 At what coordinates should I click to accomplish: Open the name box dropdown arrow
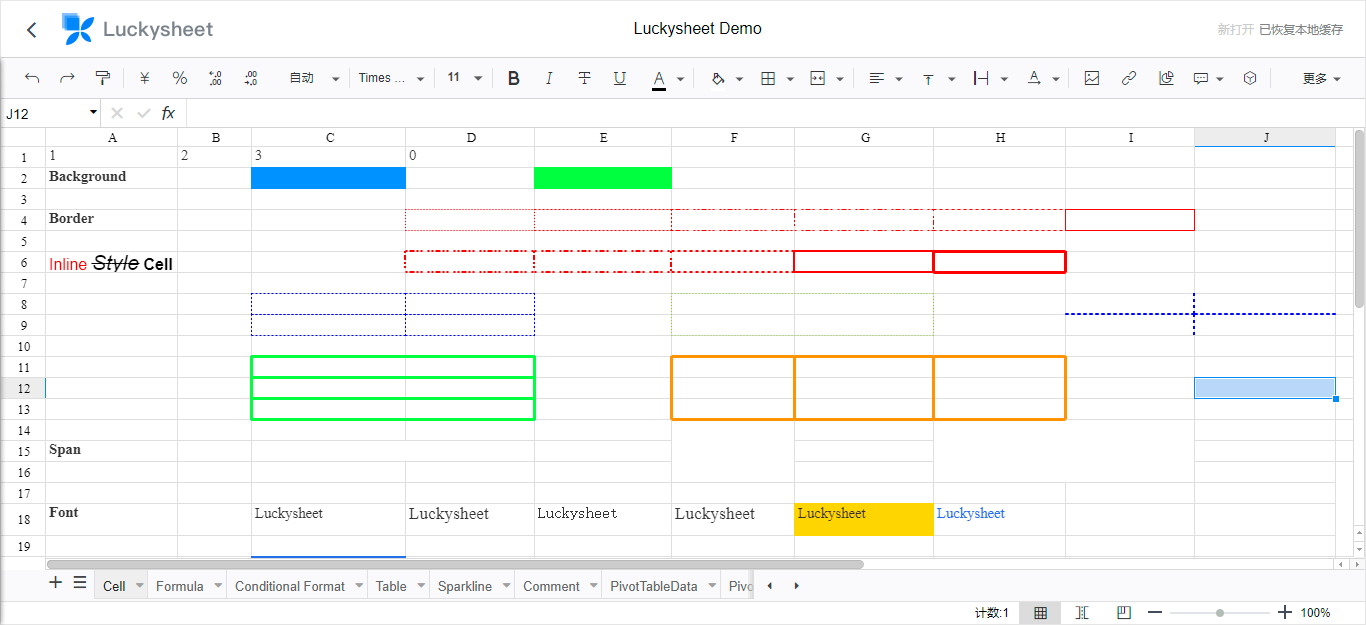pos(94,113)
